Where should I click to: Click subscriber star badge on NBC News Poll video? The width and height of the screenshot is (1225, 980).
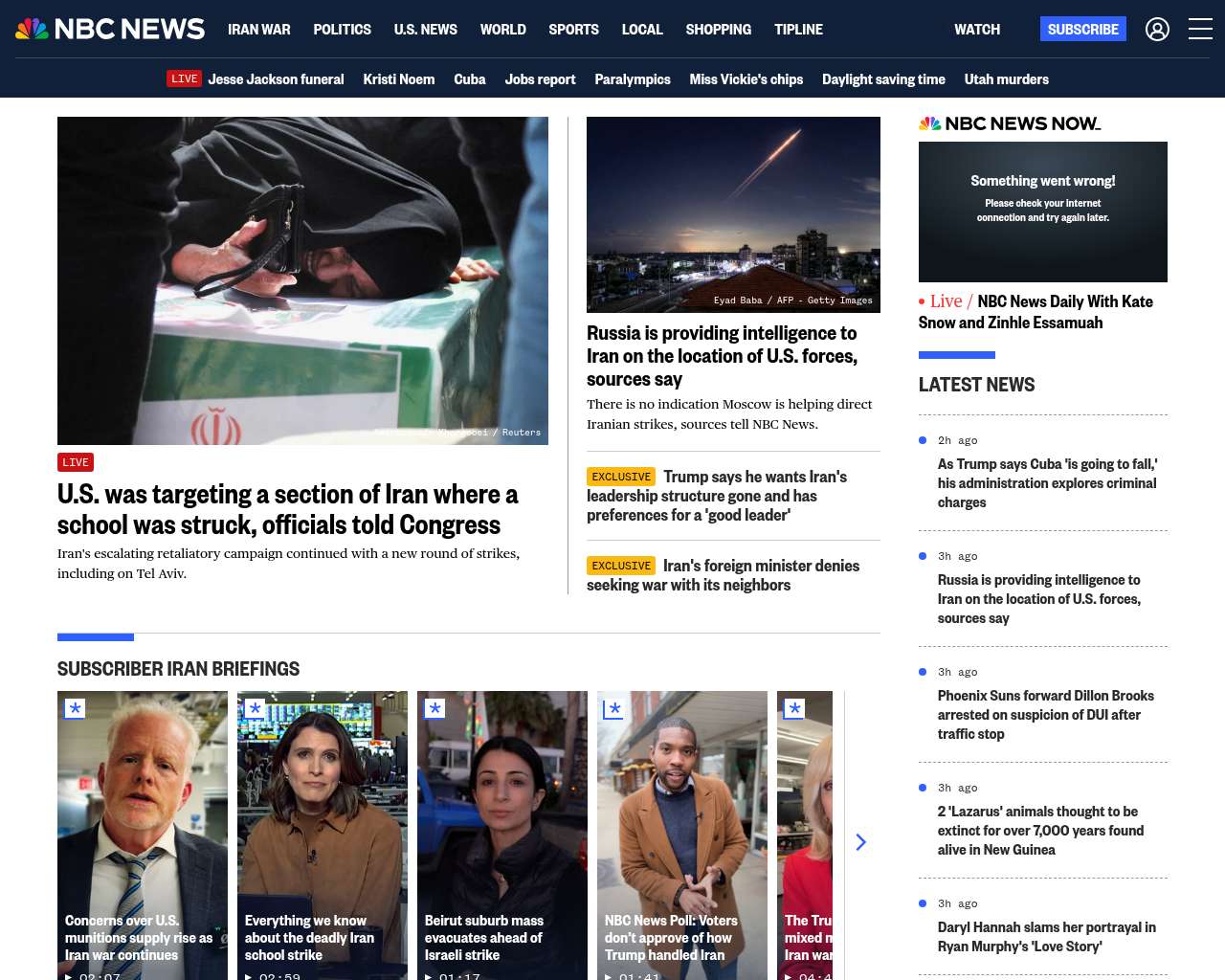click(x=614, y=708)
